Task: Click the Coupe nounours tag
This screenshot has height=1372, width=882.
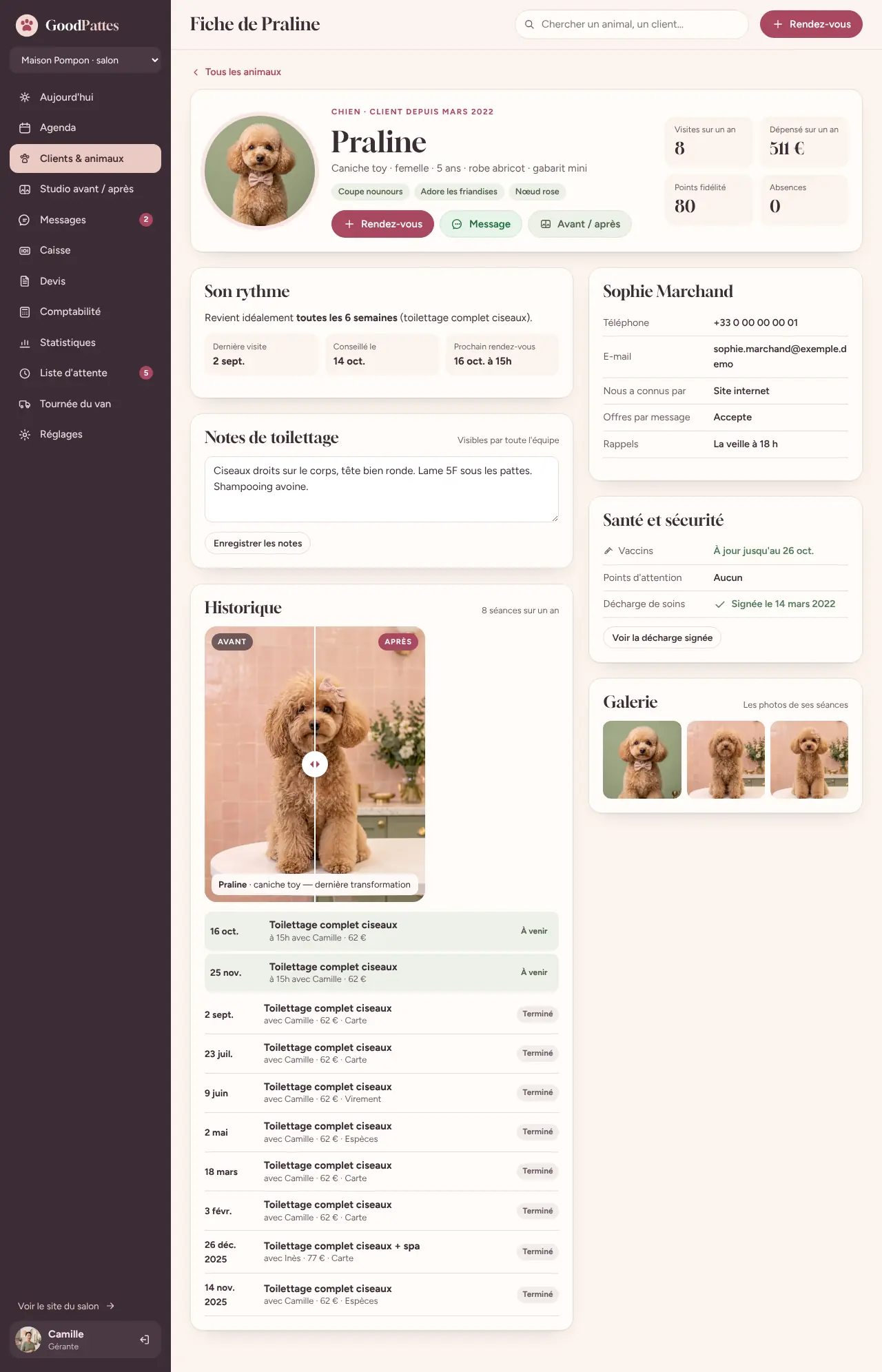Action: click(x=370, y=192)
